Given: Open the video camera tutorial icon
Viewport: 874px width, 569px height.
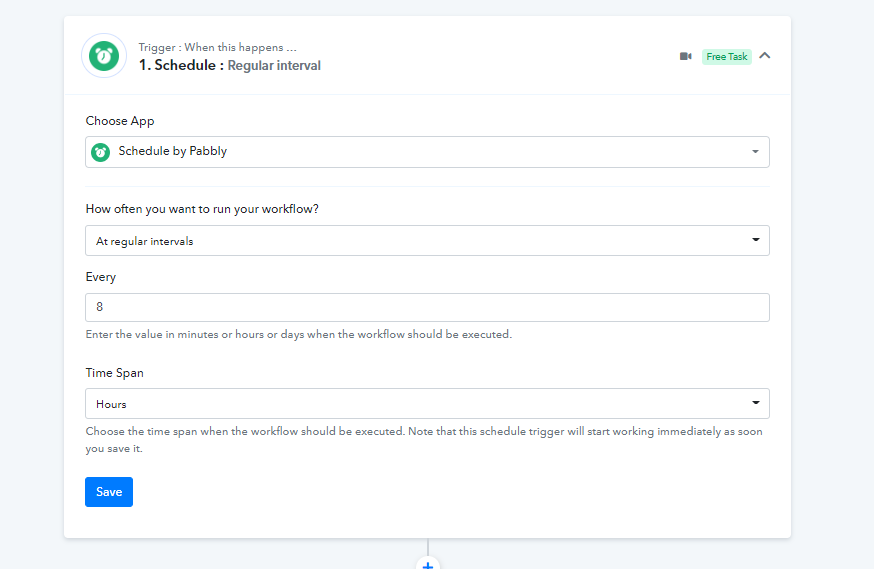Looking at the screenshot, I should coord(685,56).
